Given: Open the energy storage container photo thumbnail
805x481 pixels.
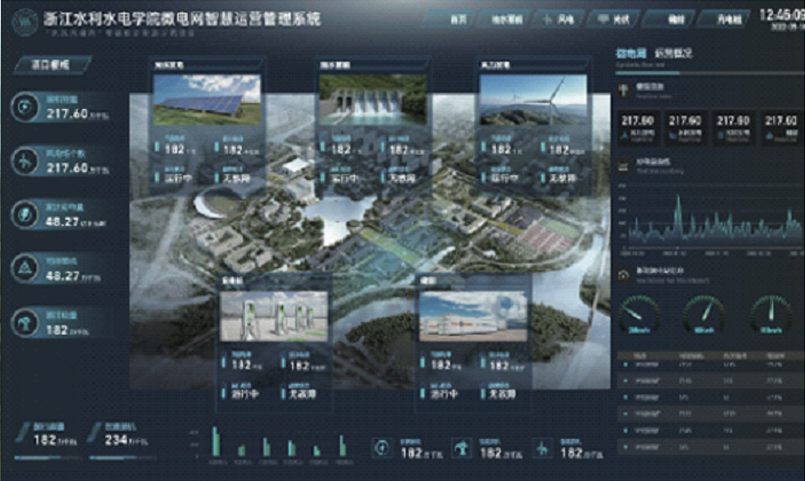Looking at the screenshot, I should pos(473,316).
